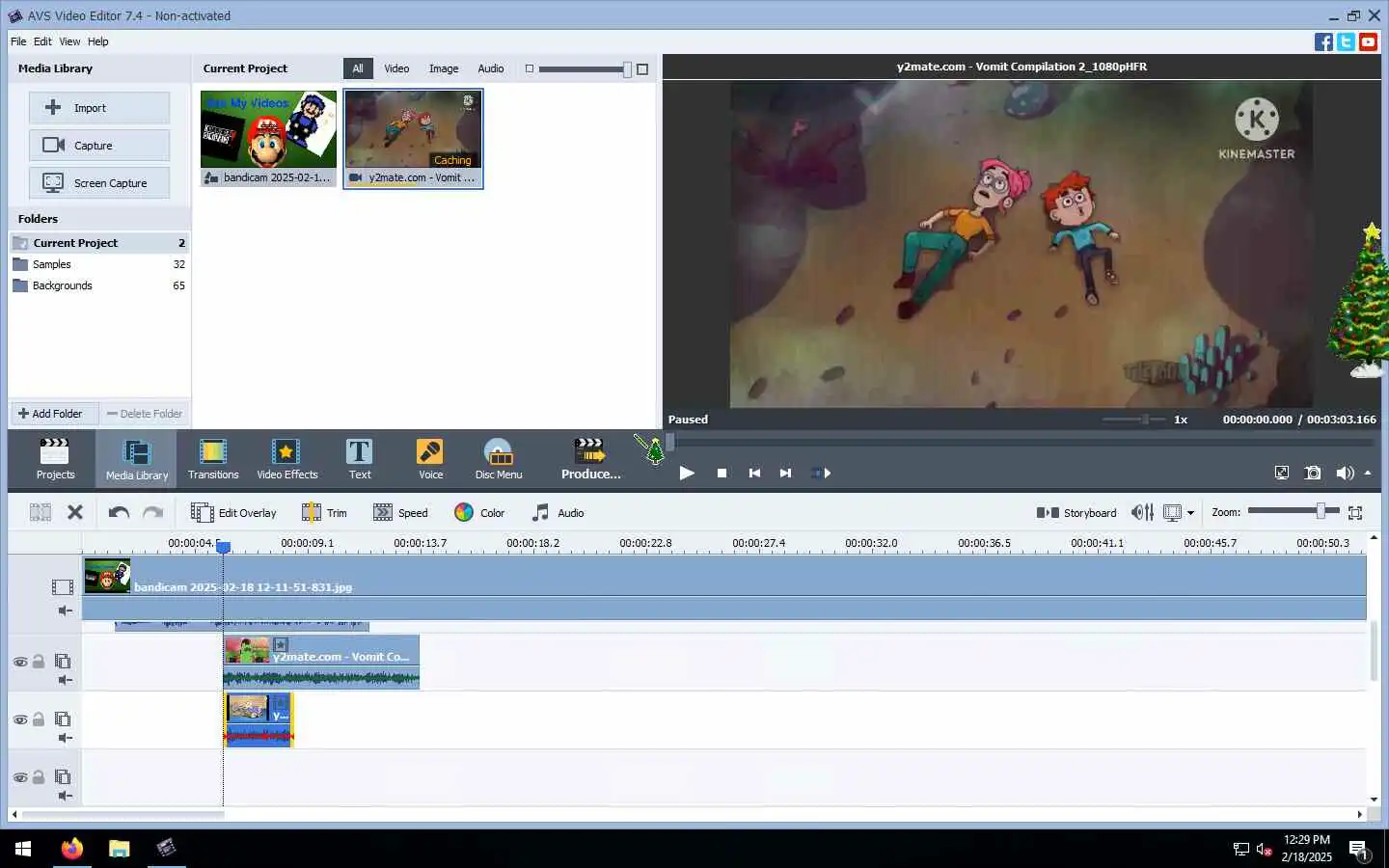This screenshot has width=1389, height=868.
Task: Adjust the timeline Zoom slider
Action: [1293, 511]
